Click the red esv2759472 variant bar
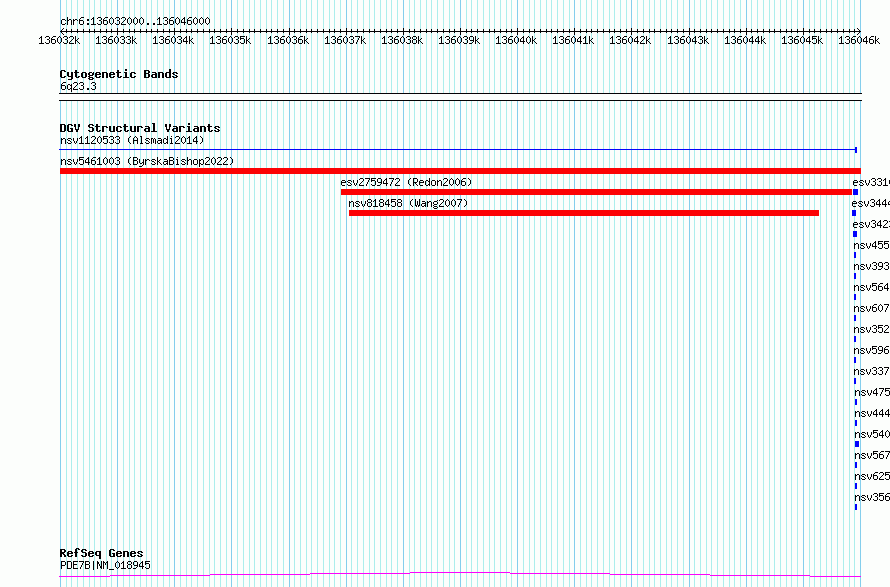 (597, 192)
